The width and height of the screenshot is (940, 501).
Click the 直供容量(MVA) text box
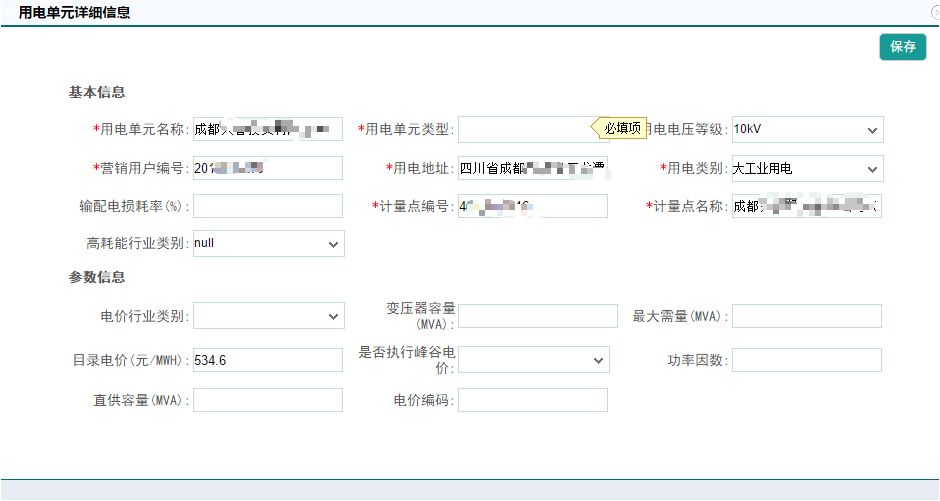click(267, 400)
